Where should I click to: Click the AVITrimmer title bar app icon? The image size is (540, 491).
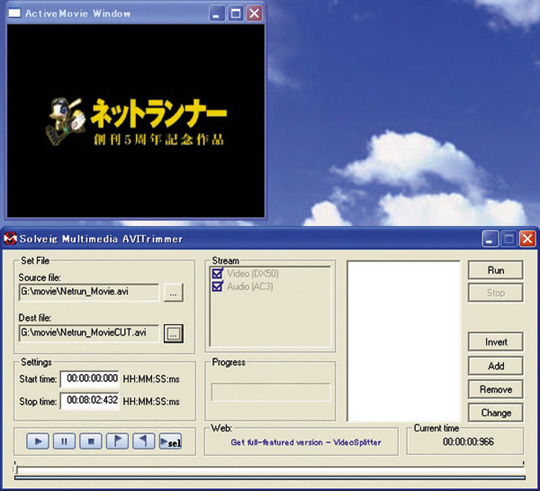[10, 238]
